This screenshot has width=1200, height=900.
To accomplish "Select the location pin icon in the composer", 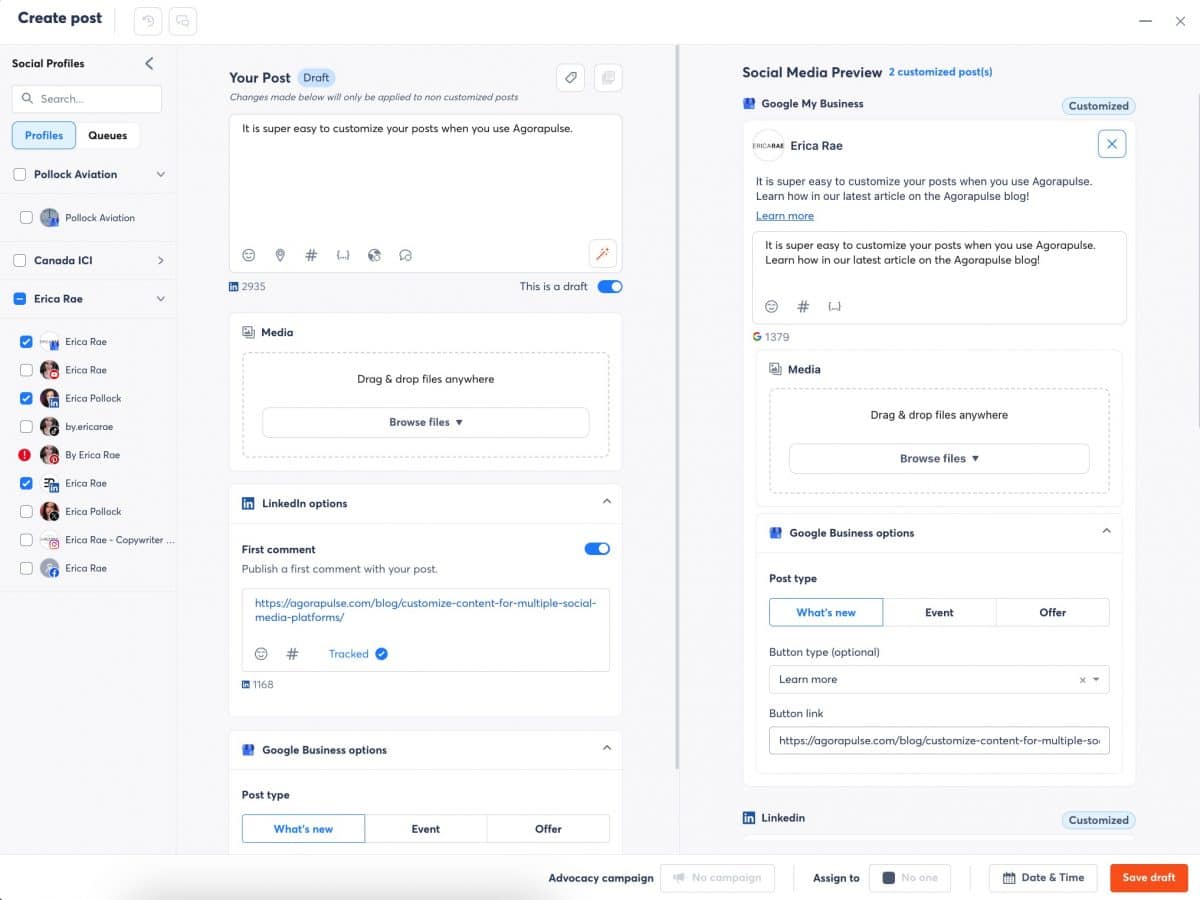I will click(x=280, y=255).
